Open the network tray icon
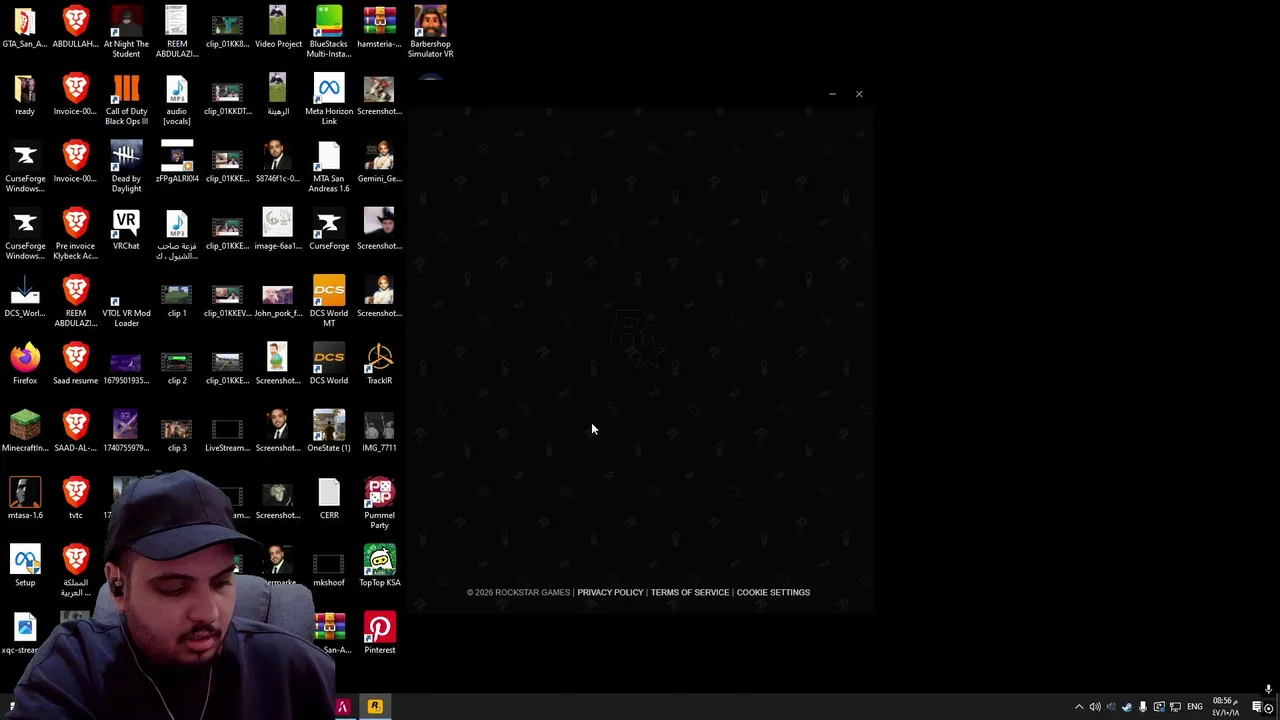1280x720 pixels. (1175, 707)
